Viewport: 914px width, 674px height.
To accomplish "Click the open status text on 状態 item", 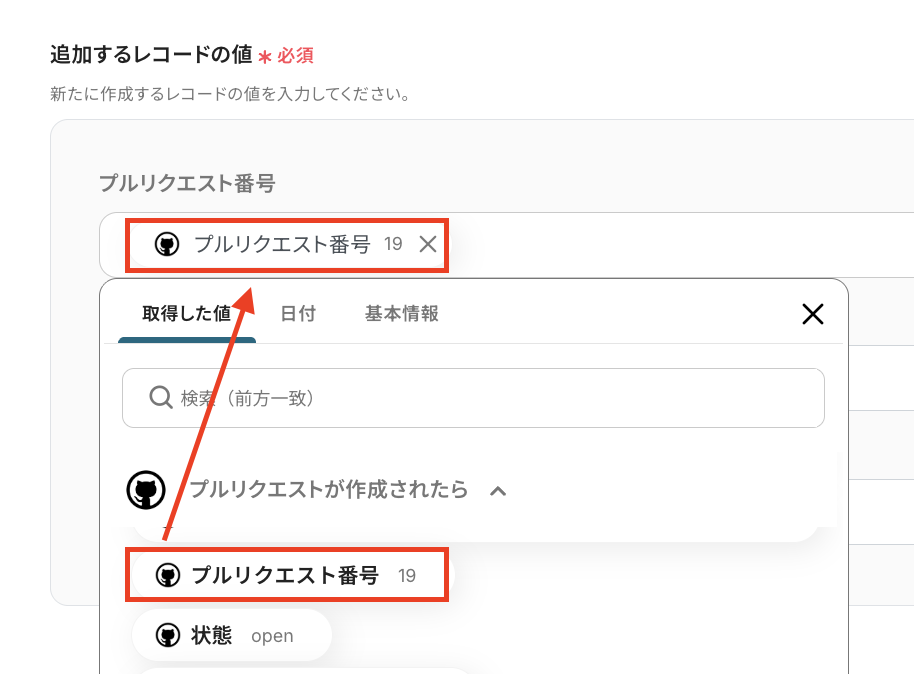I will tap(272, 636).
